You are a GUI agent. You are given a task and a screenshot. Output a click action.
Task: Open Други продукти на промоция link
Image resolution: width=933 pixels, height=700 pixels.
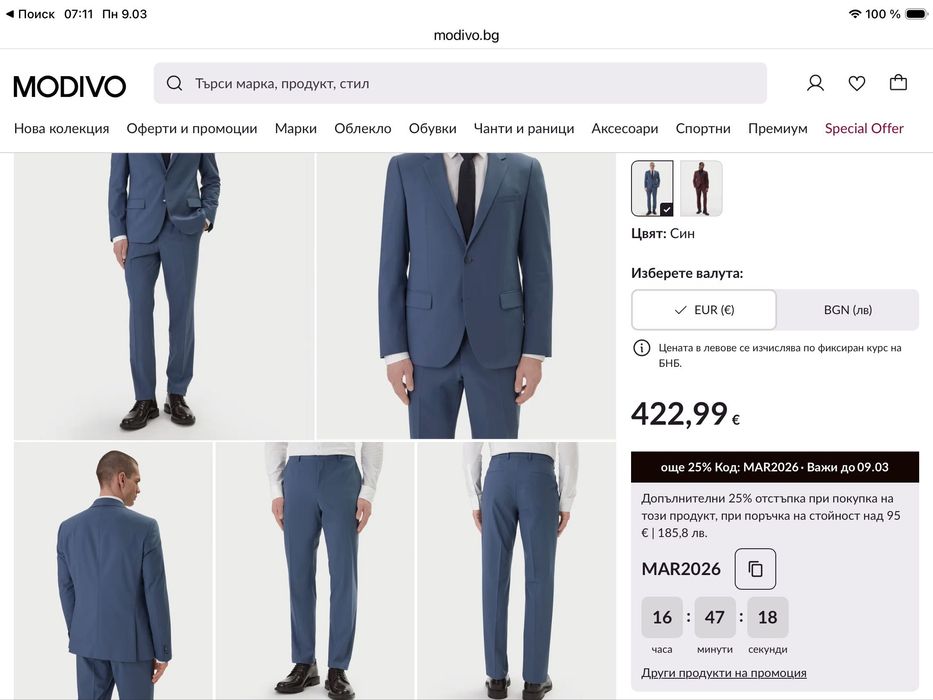click(724, 673)
